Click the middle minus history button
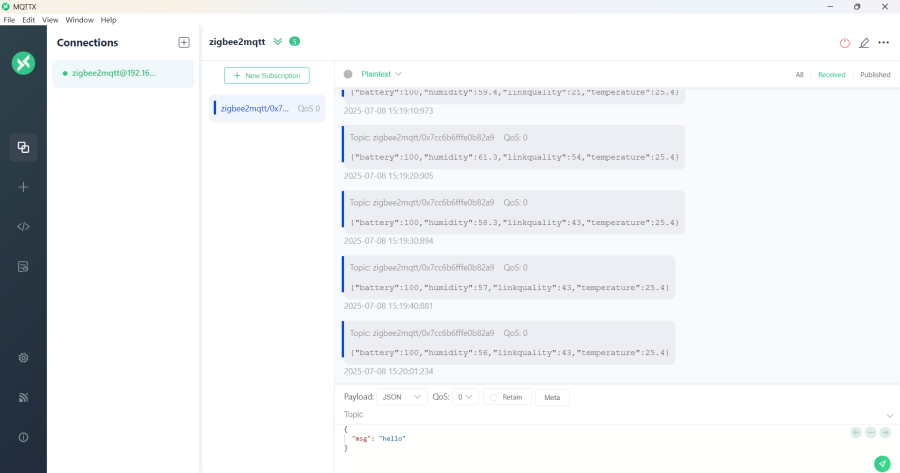Screen dimensions: 900x473 [x=871, y=433]
